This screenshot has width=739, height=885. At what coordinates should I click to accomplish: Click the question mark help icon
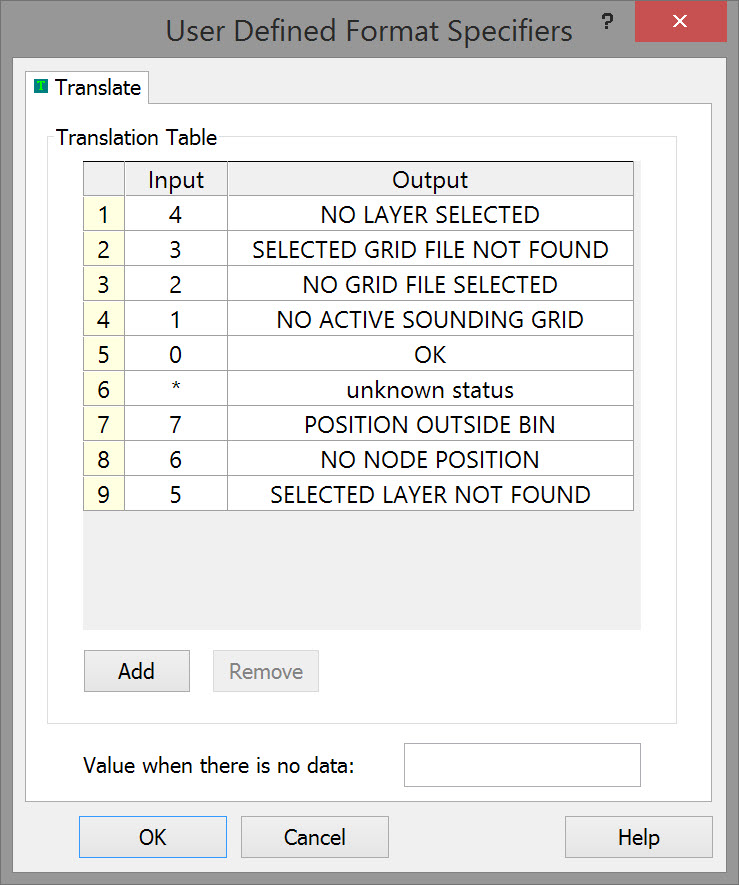607,22
